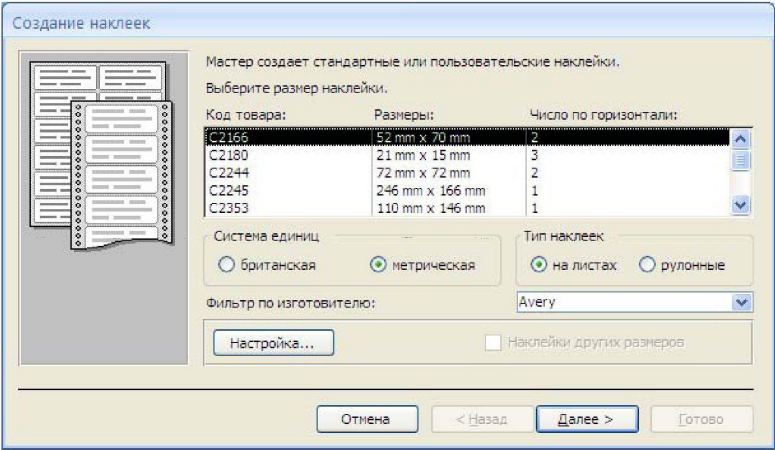Click size 52 mm x 70 mm
This screenshot has height=450, width=775.
[x=423, y=137]
